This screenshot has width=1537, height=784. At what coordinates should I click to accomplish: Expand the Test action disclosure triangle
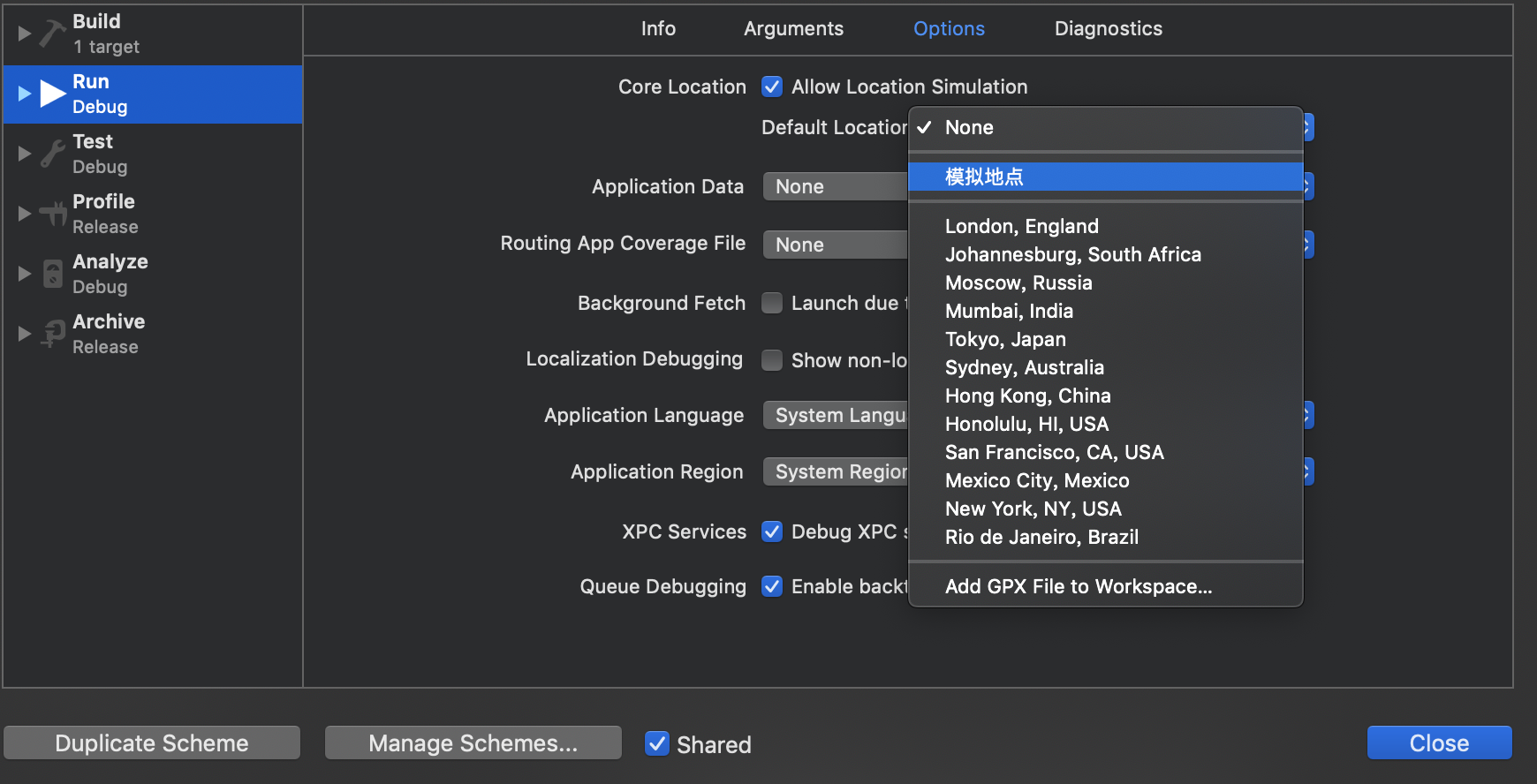point(25,154)
